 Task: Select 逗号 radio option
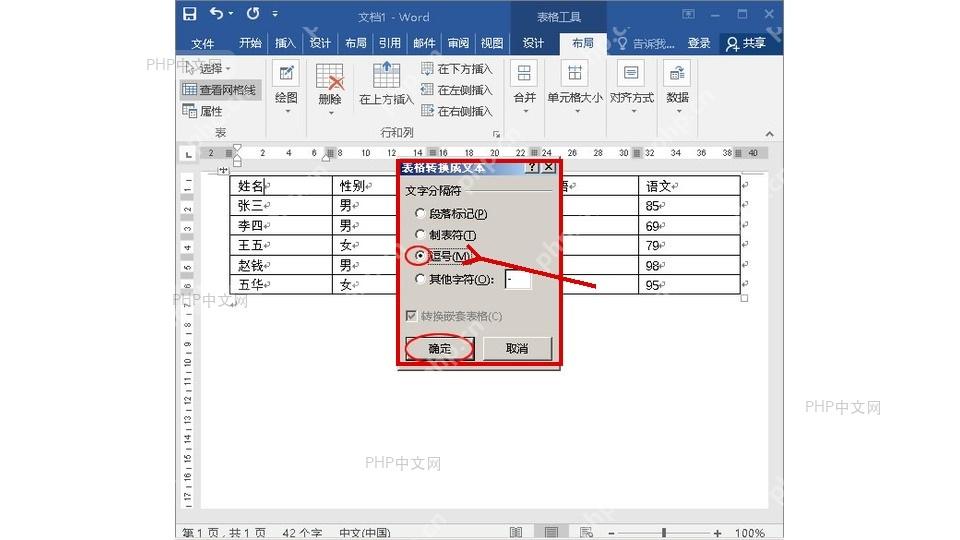point(419,255)
